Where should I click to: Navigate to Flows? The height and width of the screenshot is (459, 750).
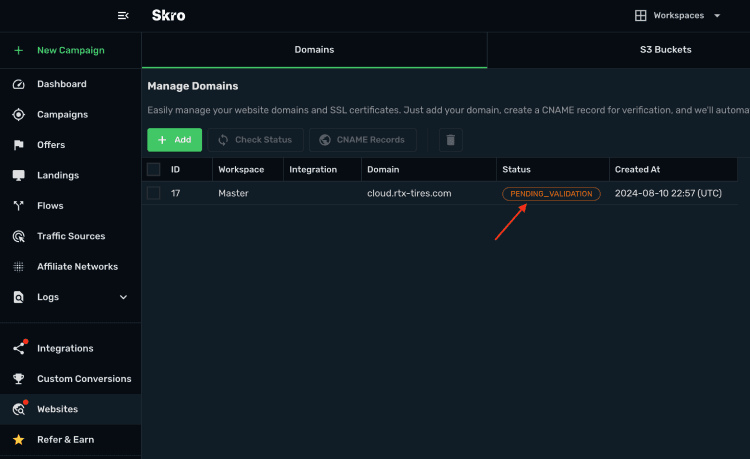[x=50, y=206]
